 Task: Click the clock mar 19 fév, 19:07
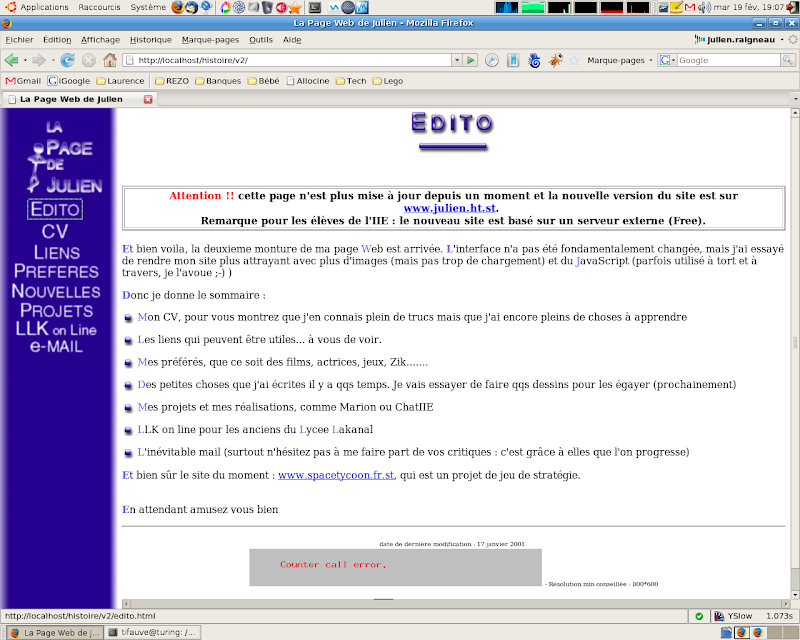[x=748, y=7]
